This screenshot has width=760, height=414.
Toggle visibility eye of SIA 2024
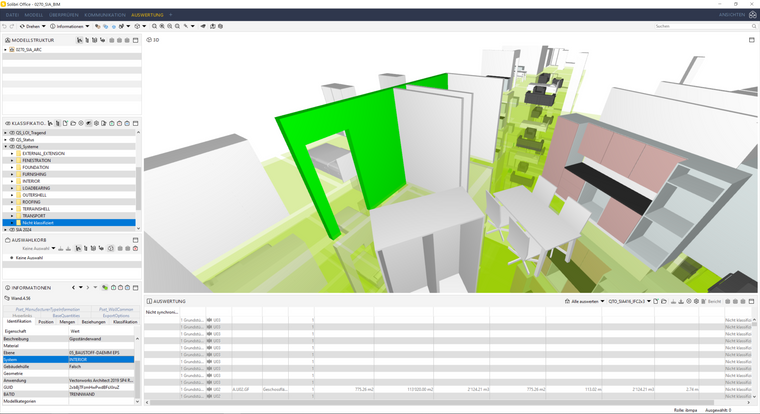pos(12,230)
